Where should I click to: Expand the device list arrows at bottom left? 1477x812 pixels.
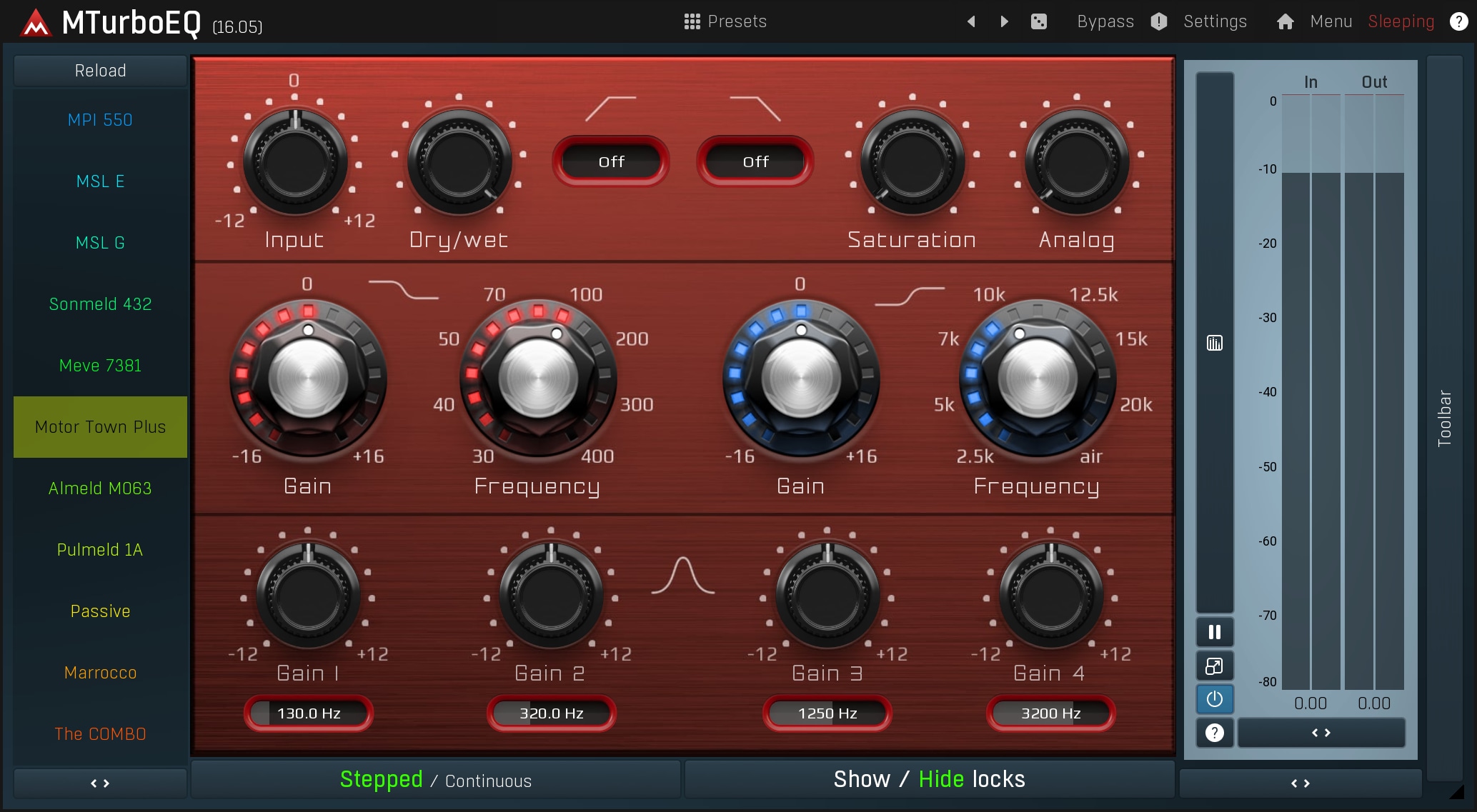[100, 783]
